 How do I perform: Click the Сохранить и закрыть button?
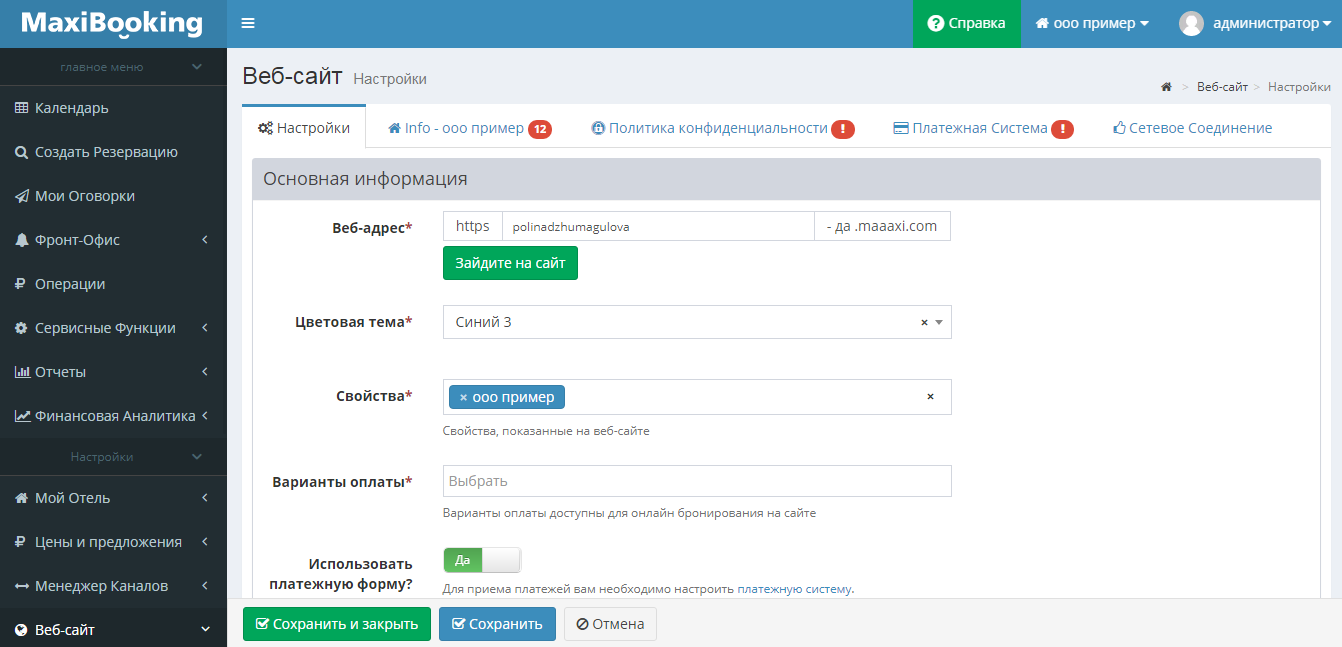pyautogui.click(x=337, y=624)
